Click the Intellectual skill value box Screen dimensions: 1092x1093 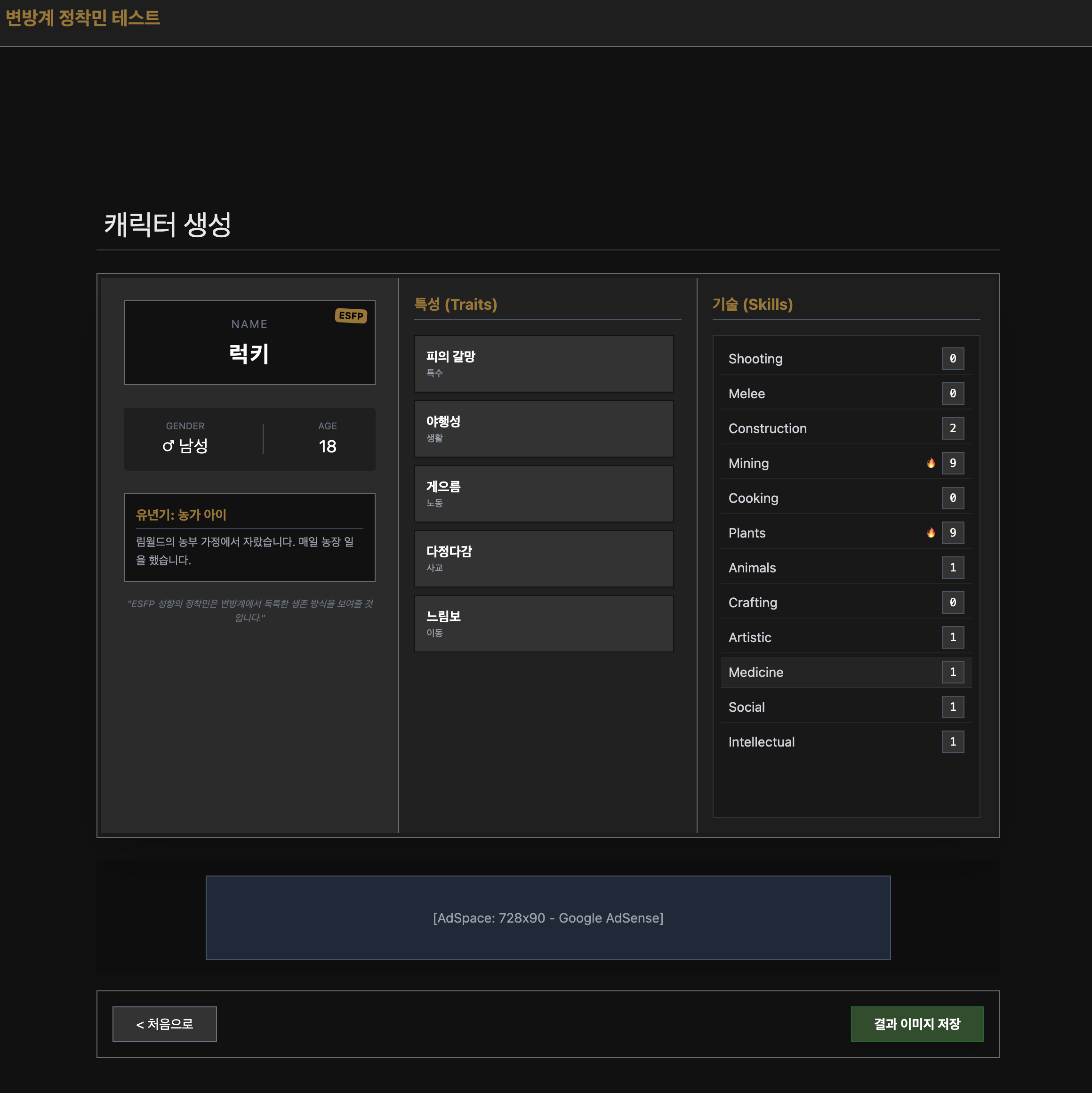coord(952,742)
